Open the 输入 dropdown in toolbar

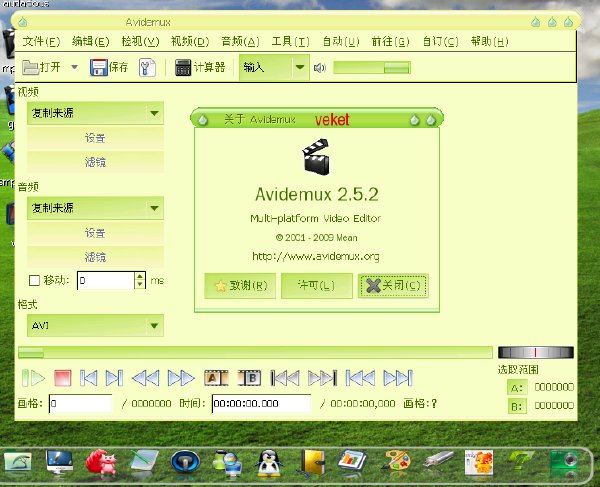274,67
